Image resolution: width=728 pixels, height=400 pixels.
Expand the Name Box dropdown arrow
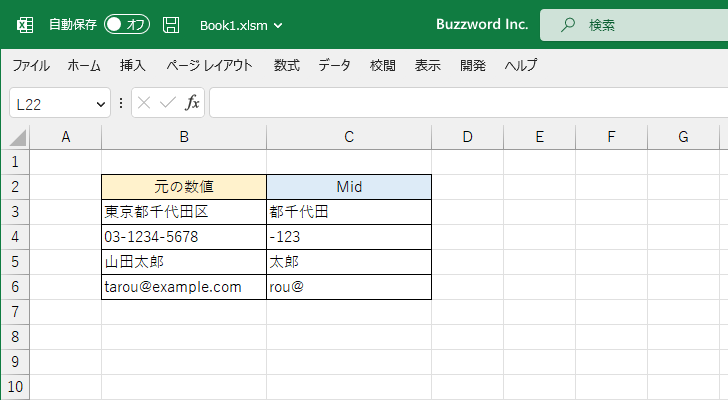coord(100,103)
